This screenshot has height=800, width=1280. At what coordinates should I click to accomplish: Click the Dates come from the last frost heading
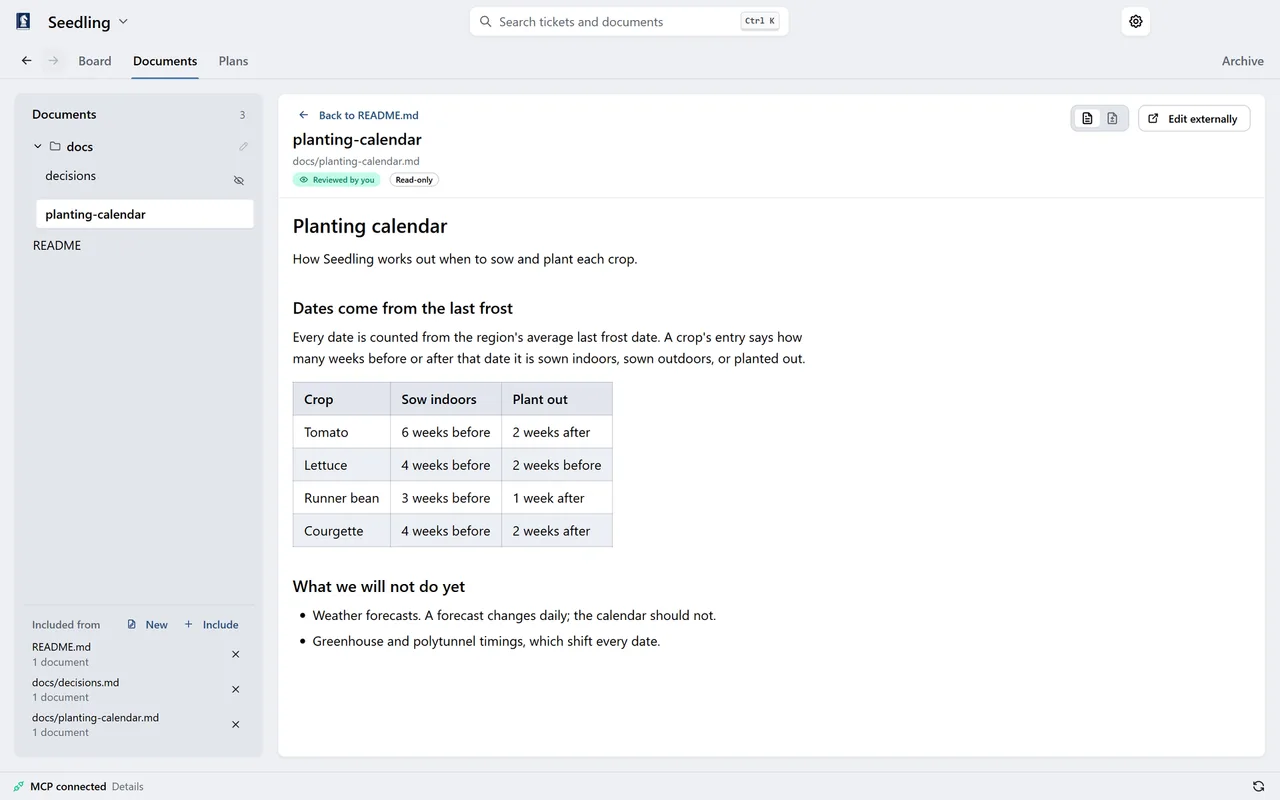pyautogui.click(x=403, y=308)
